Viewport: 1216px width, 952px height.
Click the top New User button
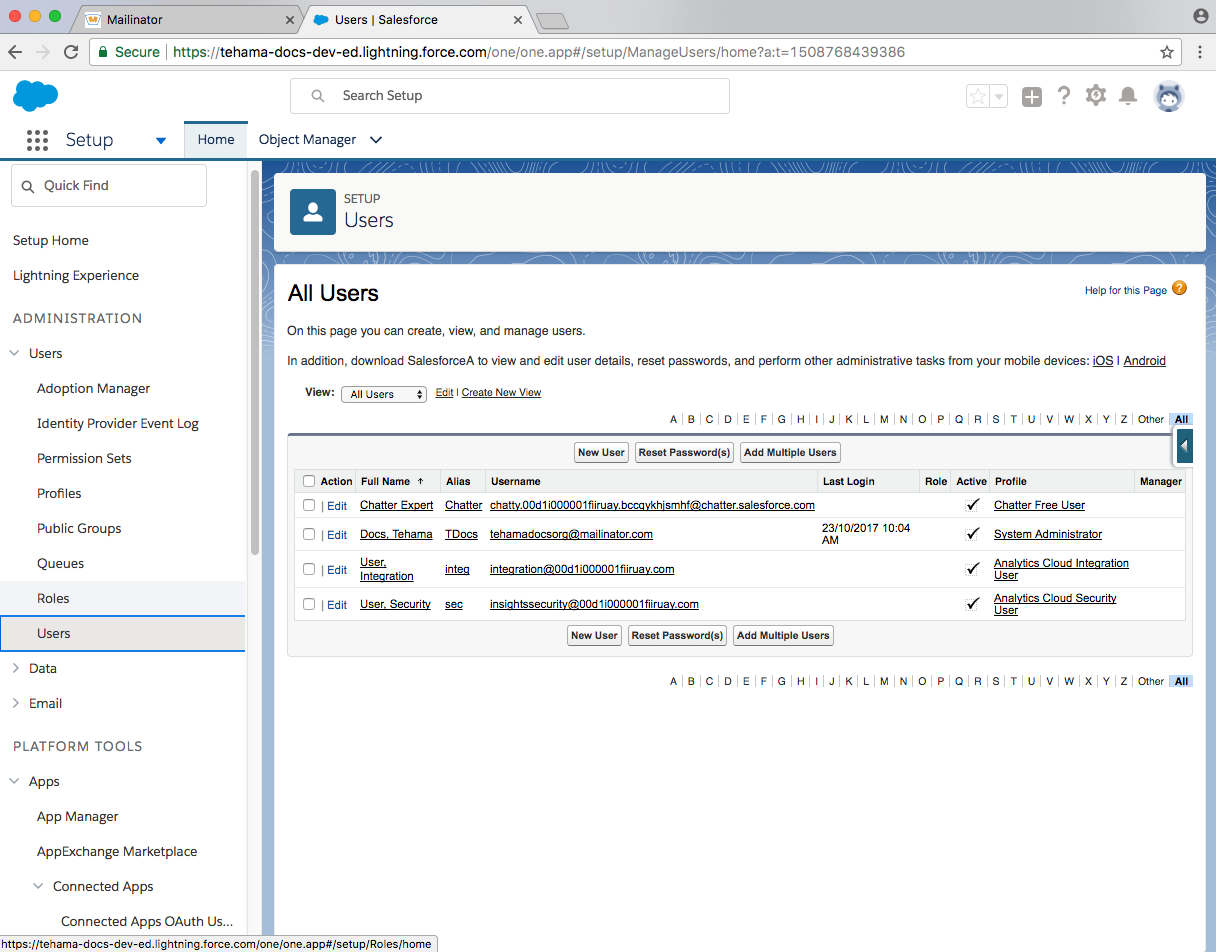coord(601,453)
